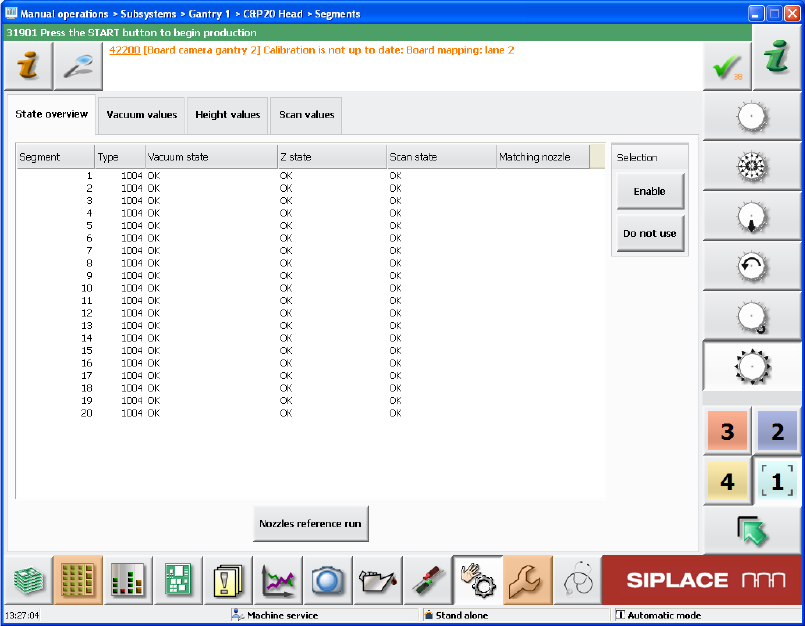Viewport: 805px width, 626px height.
Task: Select gantry 4 yellow button
Action: tap(727, 481)
